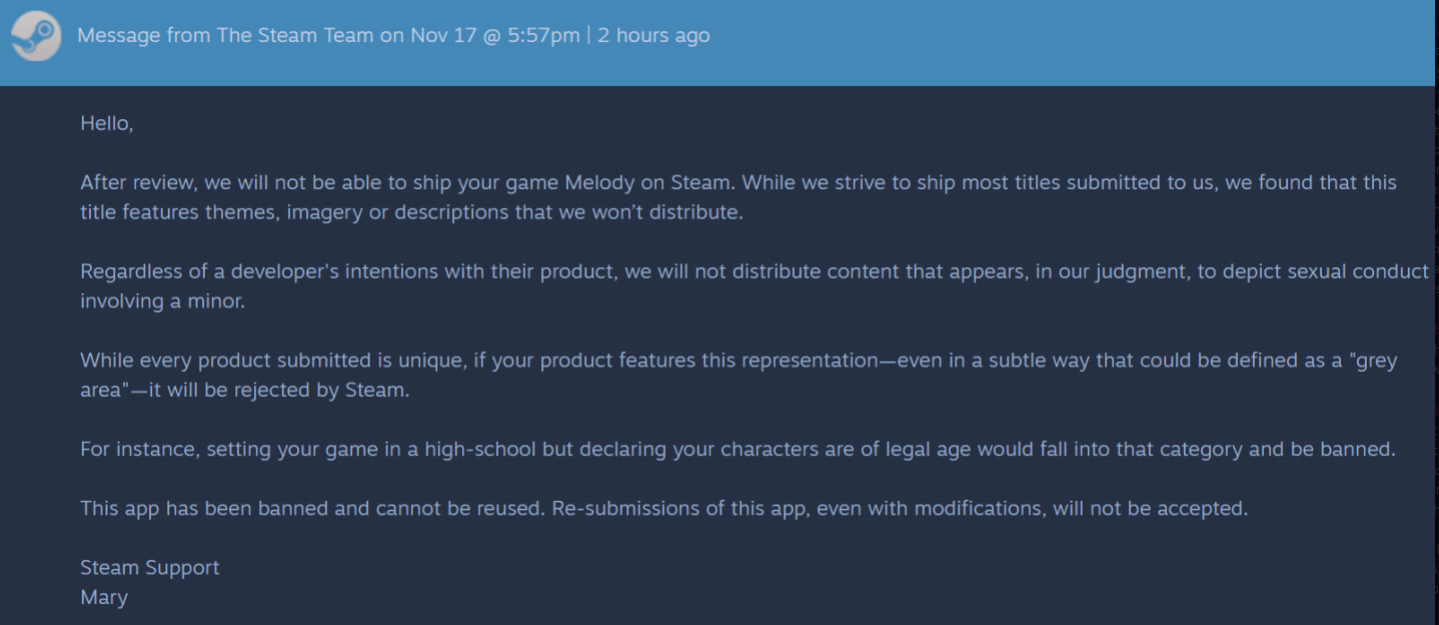Viewport: 1439px width, 625px height.
Task: Click the "2 hours ago" relative time
Action: 654,36
